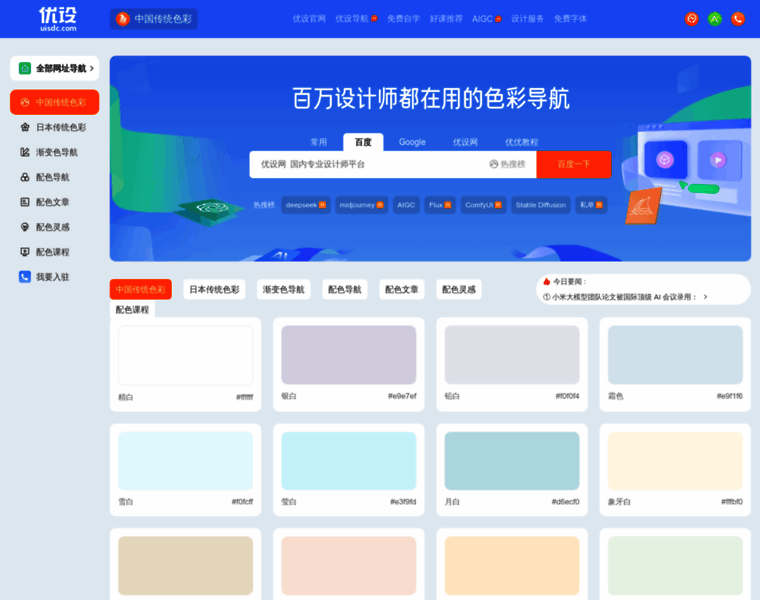Click the icon beside 渐变色导航
The height and width of the screenshot is (600, 760).
click(25, 152)
